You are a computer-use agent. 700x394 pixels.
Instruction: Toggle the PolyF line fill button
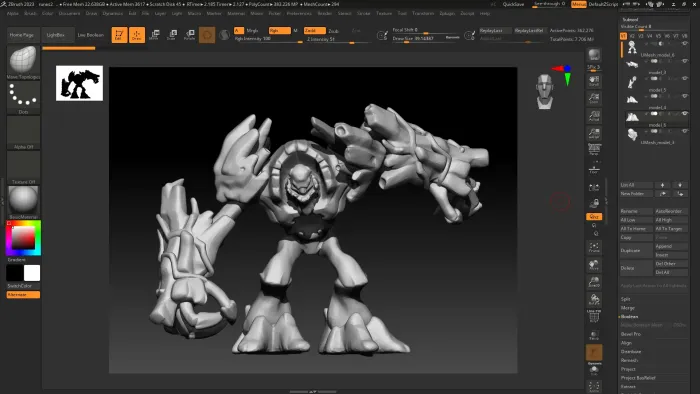tap(594, 316)
